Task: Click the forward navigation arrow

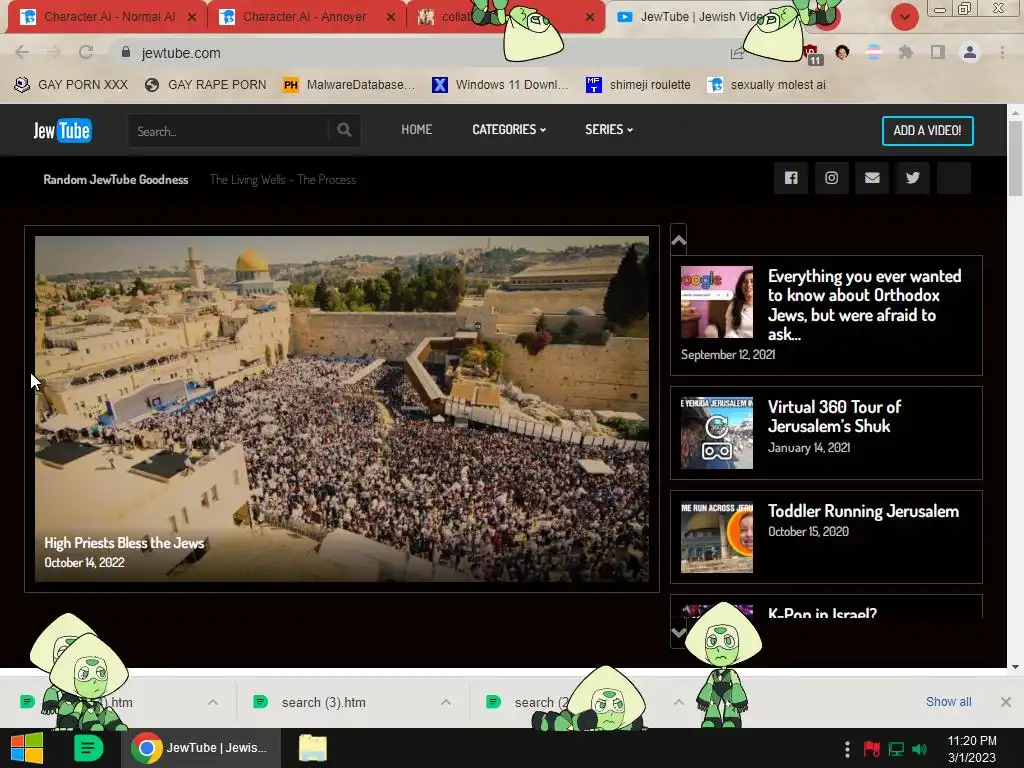Action: tap(54, 52)
